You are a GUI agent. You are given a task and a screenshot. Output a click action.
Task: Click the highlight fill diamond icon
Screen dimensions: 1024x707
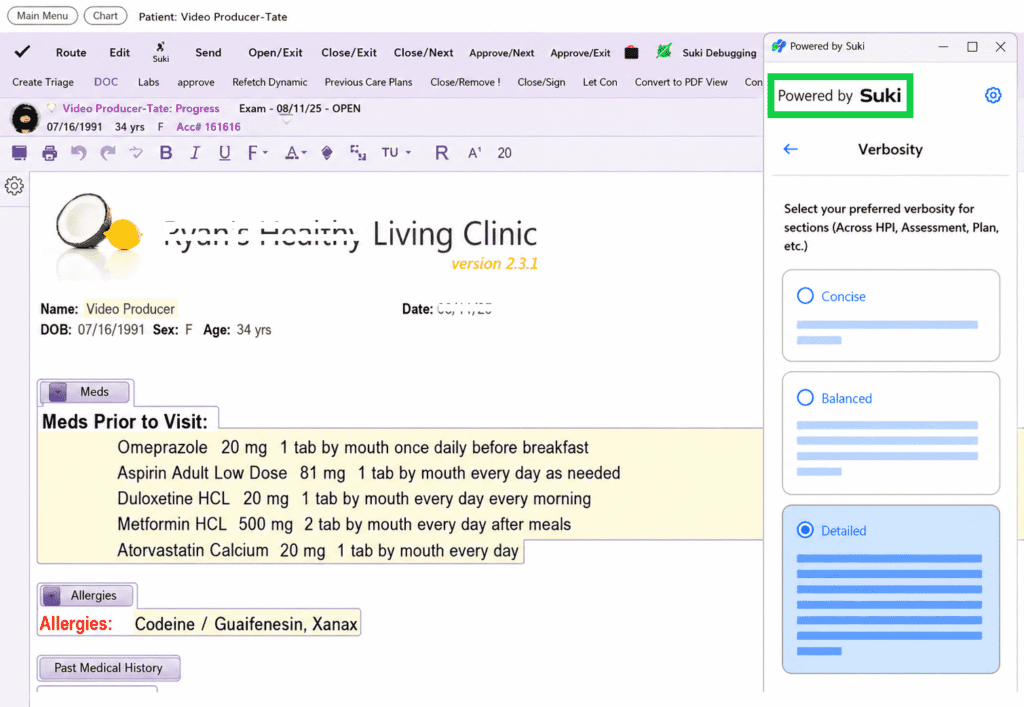pyautogui.click(x=327, y=153)
